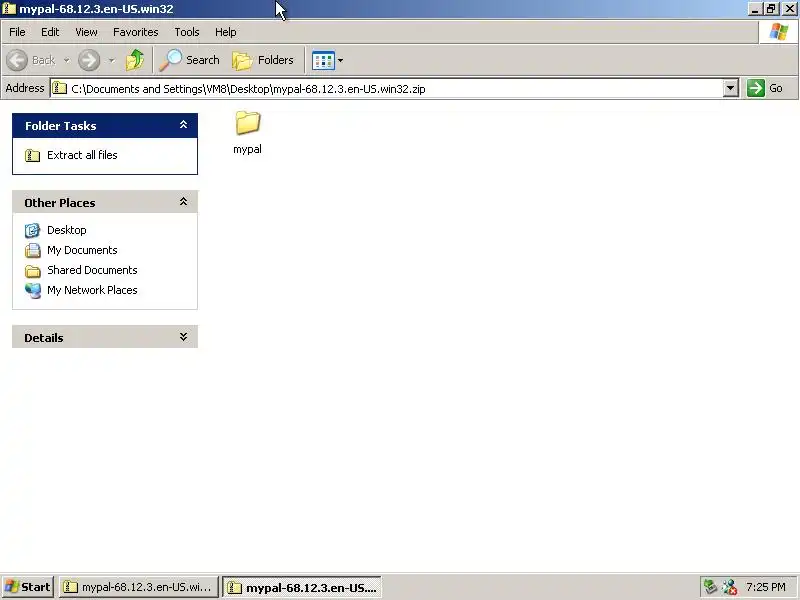Viewport: 800px width, 600px height.
Task: Toggle the Folders tree pane
Action: pyautogui.click(x=263, y=60)
